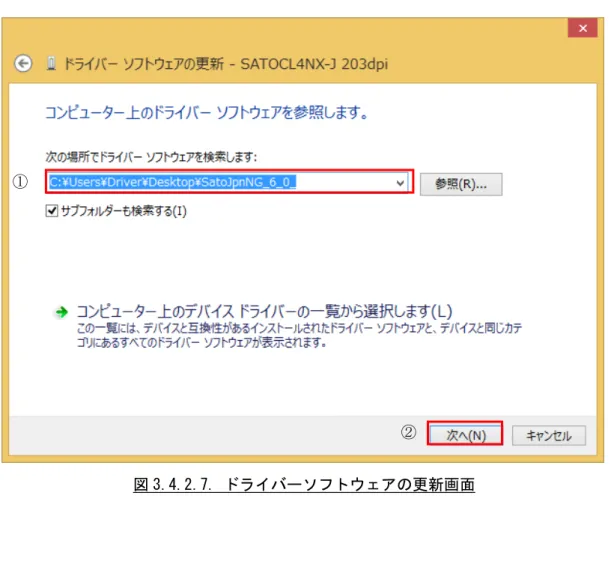This screenshot has width=611, height=570.
Task: Expand the driver path dropdown arrow
Action: pos(400,182)
